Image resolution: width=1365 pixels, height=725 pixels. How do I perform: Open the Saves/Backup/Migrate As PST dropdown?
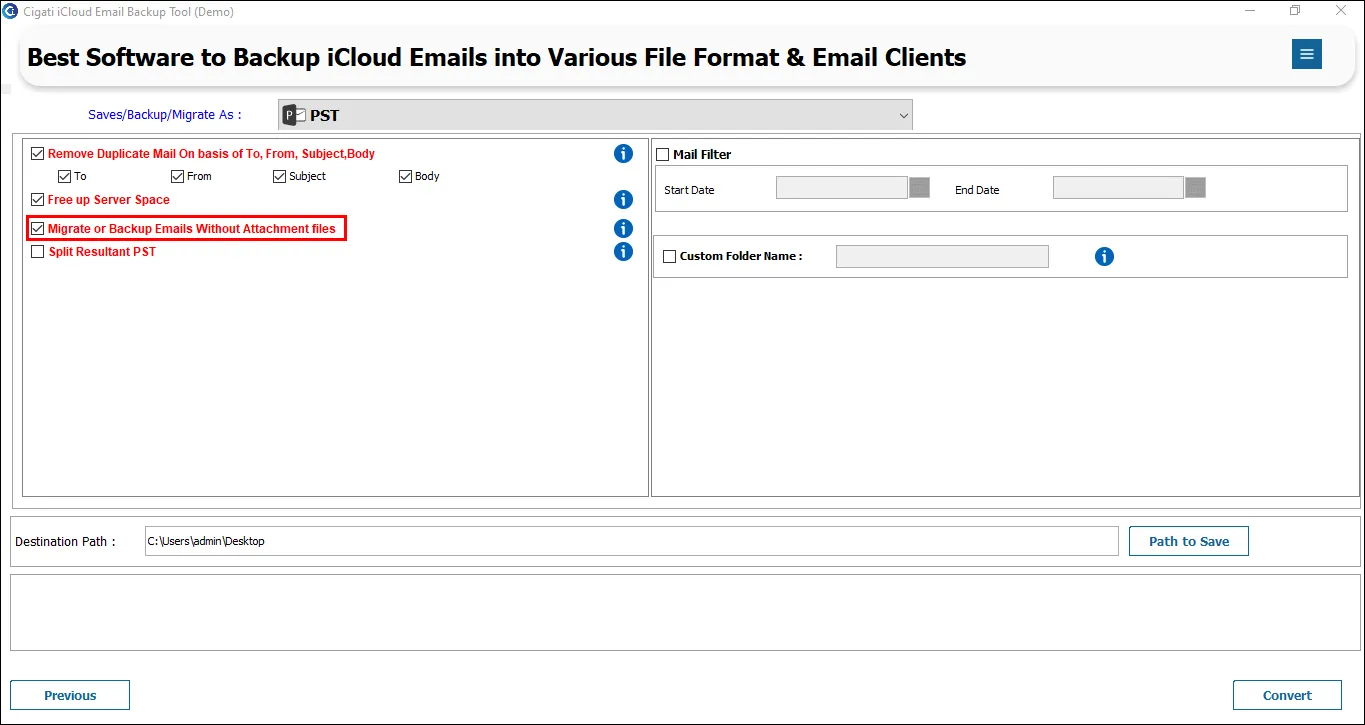click(595, 115)
